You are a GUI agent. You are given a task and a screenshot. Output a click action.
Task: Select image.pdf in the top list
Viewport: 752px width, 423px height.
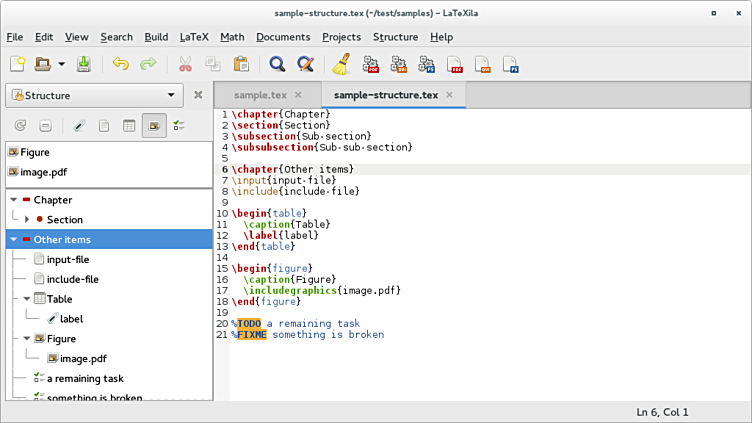click(x=41, y=172)
